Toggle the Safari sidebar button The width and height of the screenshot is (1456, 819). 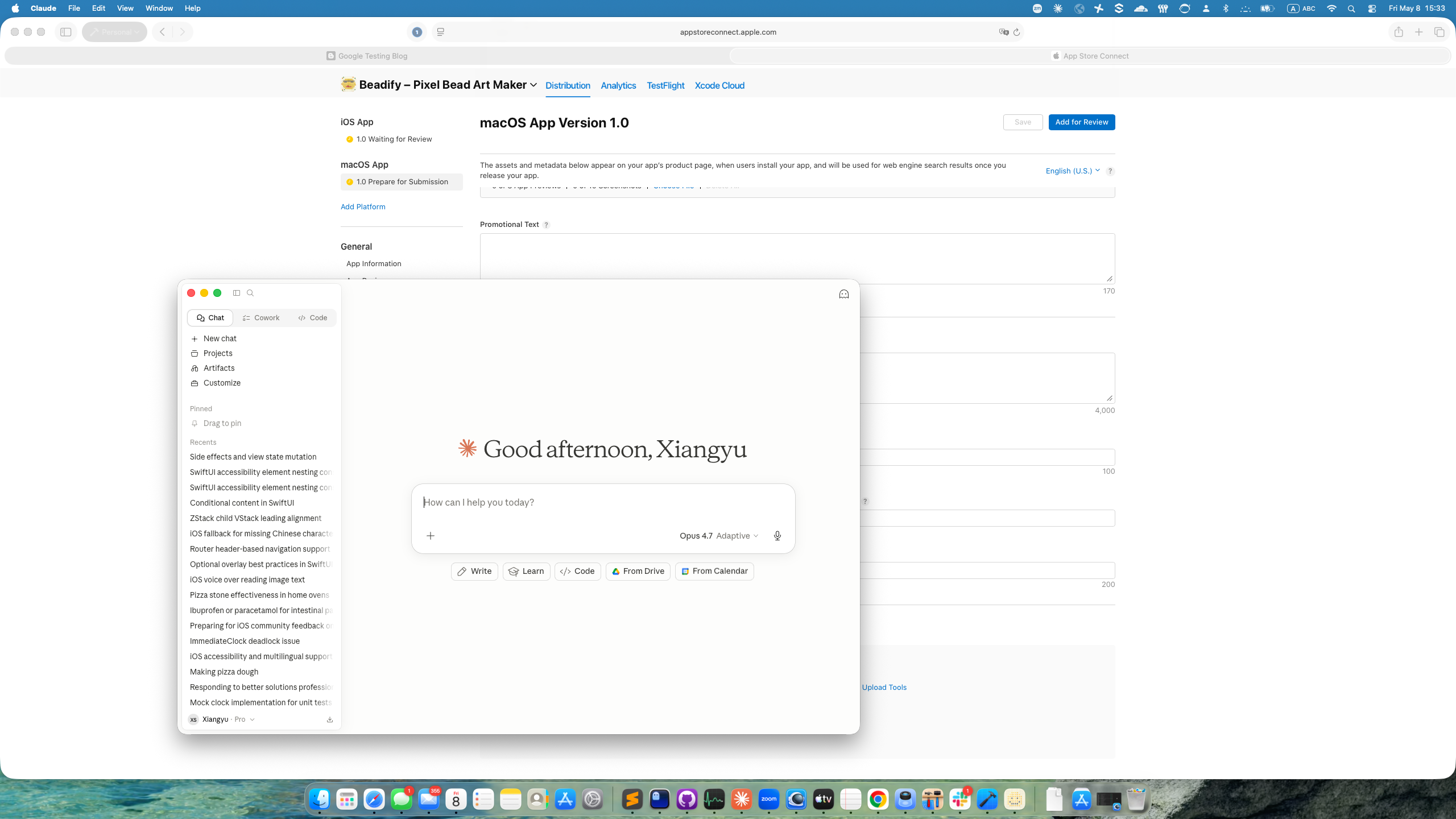tap(66, 32)
